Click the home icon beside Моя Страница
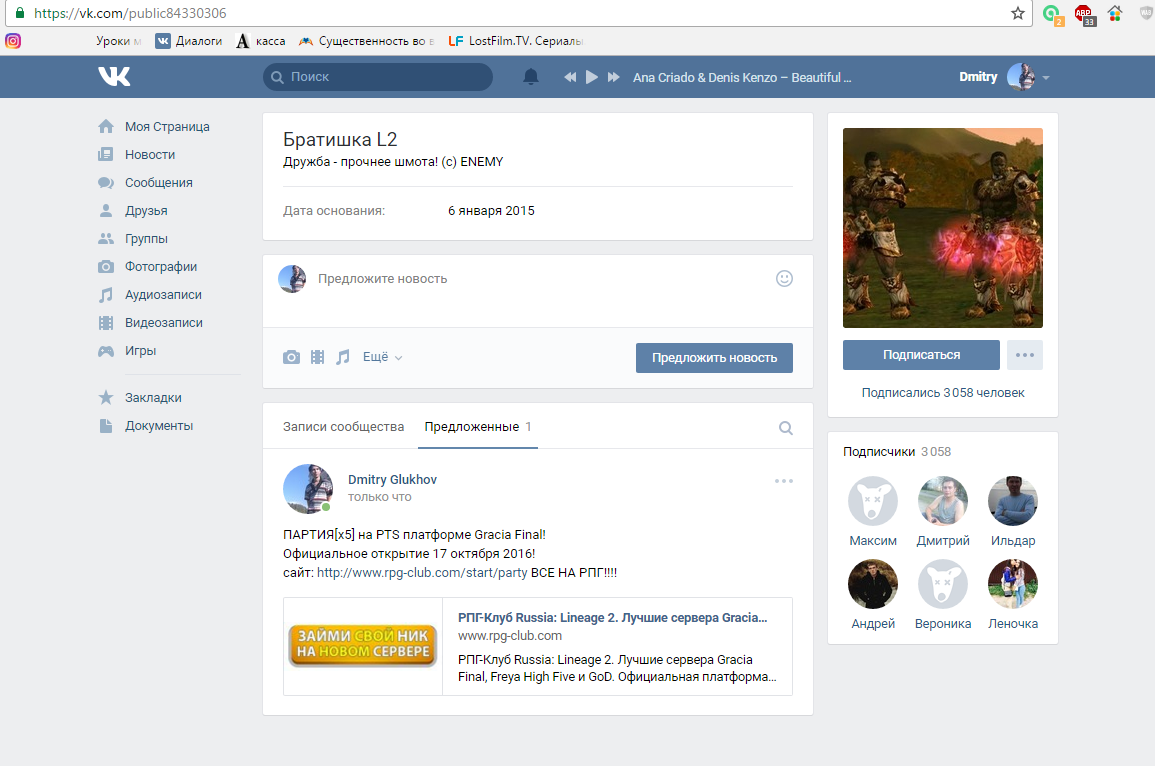The height and width of the screenshot is (766, 1155). click(106, 127)
